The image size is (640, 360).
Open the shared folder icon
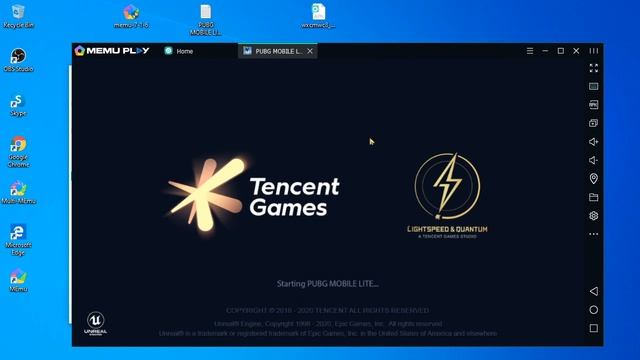click(594, 197)
